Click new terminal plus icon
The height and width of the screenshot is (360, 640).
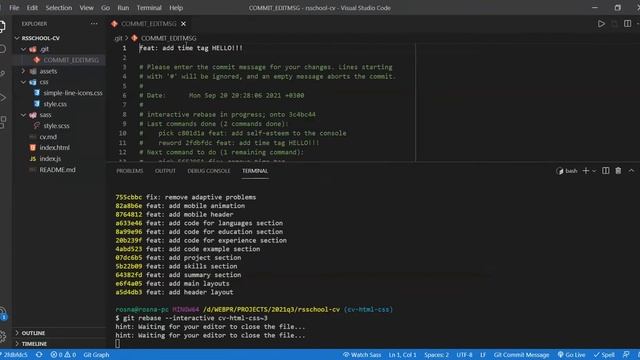point(585,171)
